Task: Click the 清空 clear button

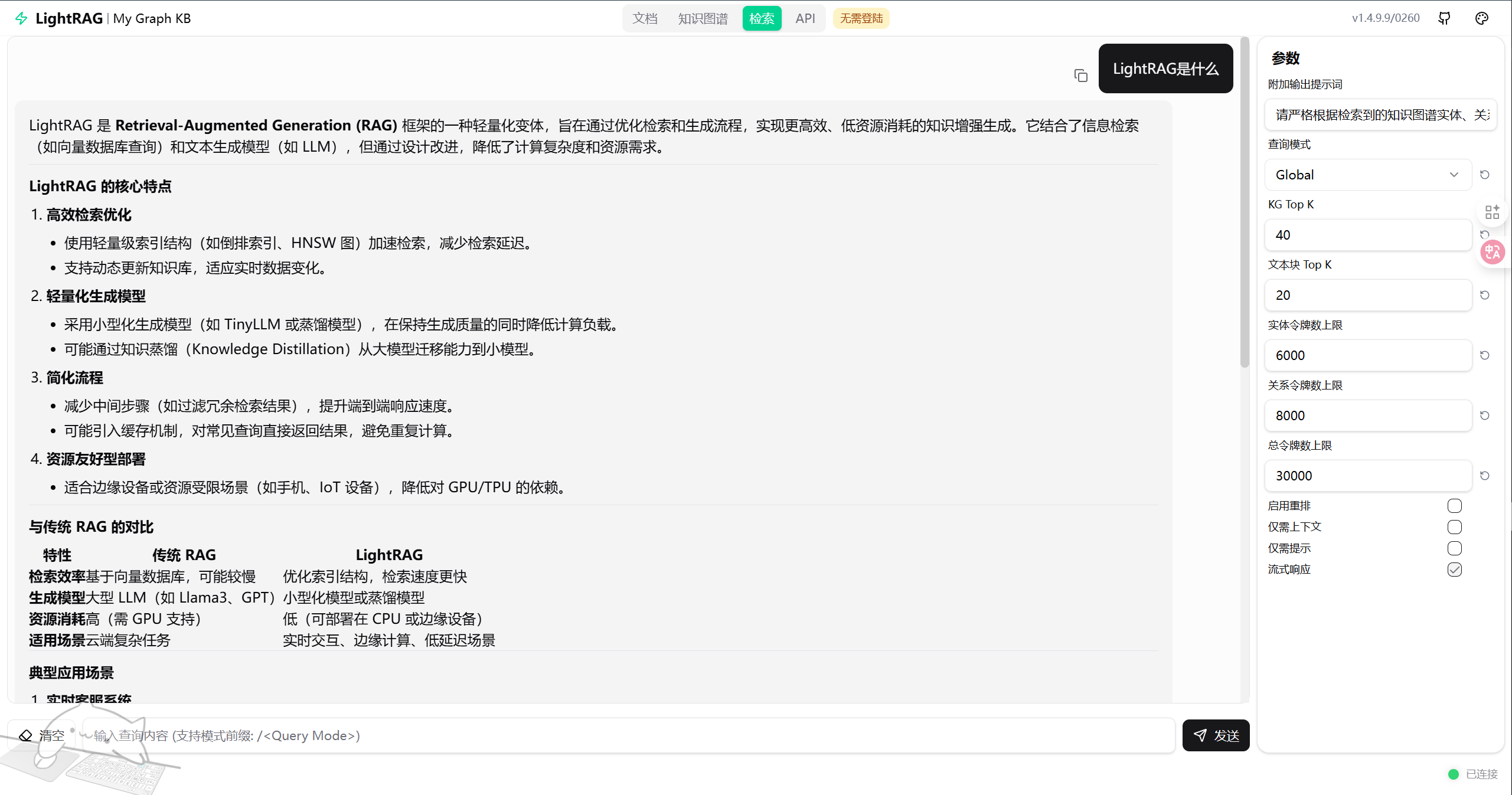Action: tap(41, 735)
